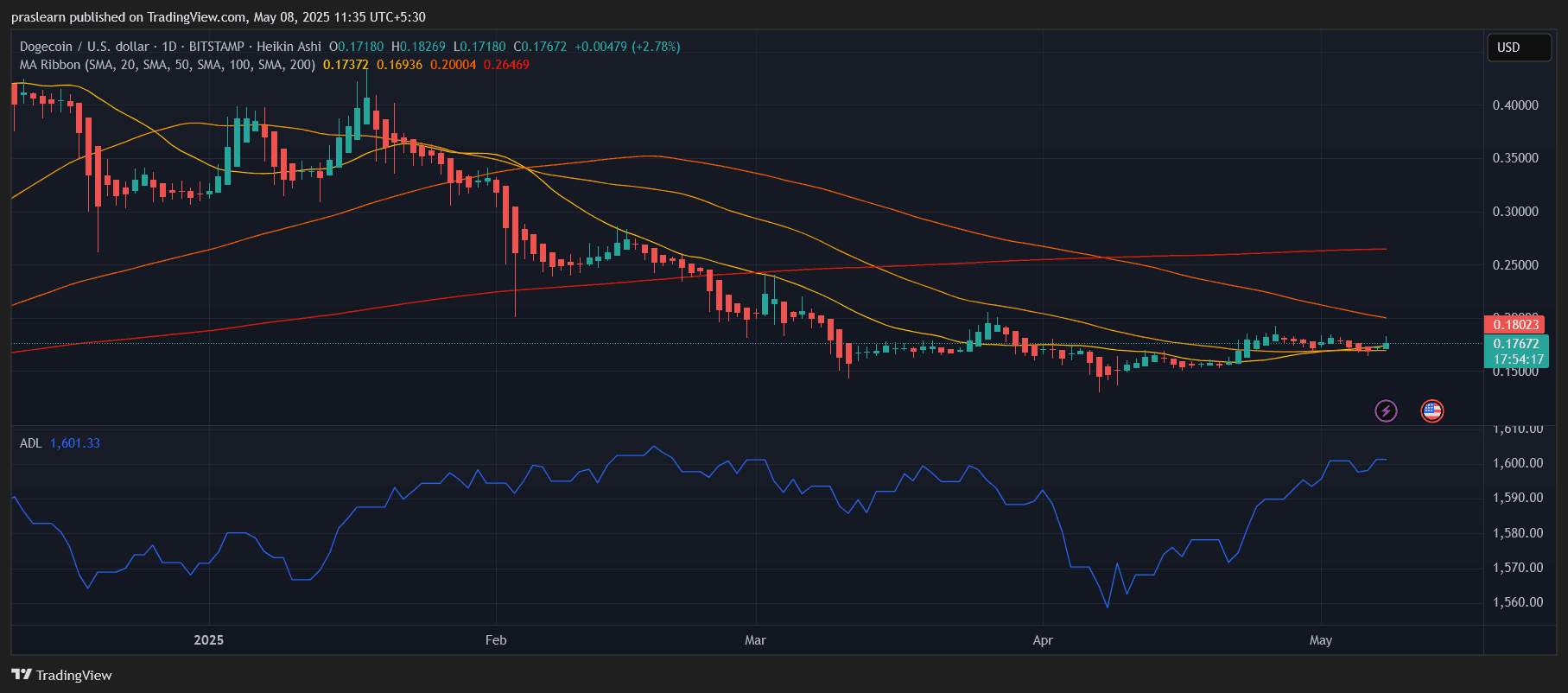Click the yellow SMA 20 value 0.17372

346,65
